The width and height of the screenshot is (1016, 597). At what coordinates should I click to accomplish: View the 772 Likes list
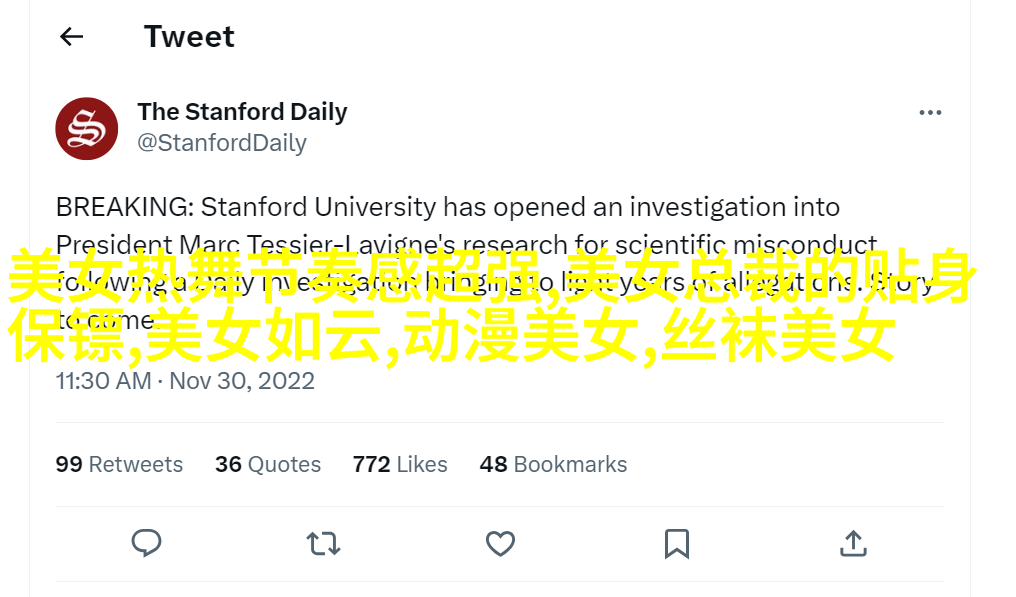[400, 464]
